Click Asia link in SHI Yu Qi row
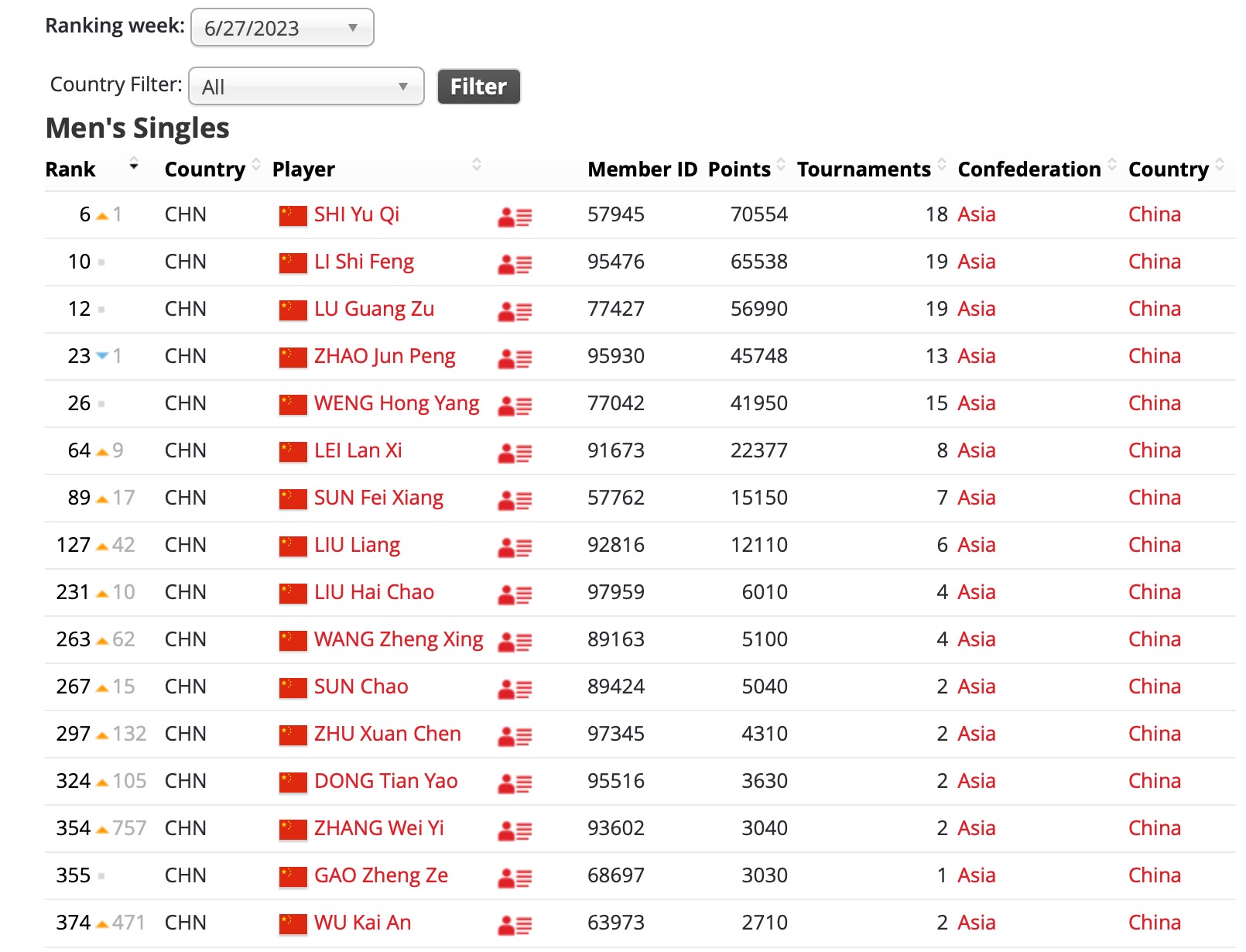Image resolution: width=1246 pixels, height=952 pixels. (x=977, y=214)
